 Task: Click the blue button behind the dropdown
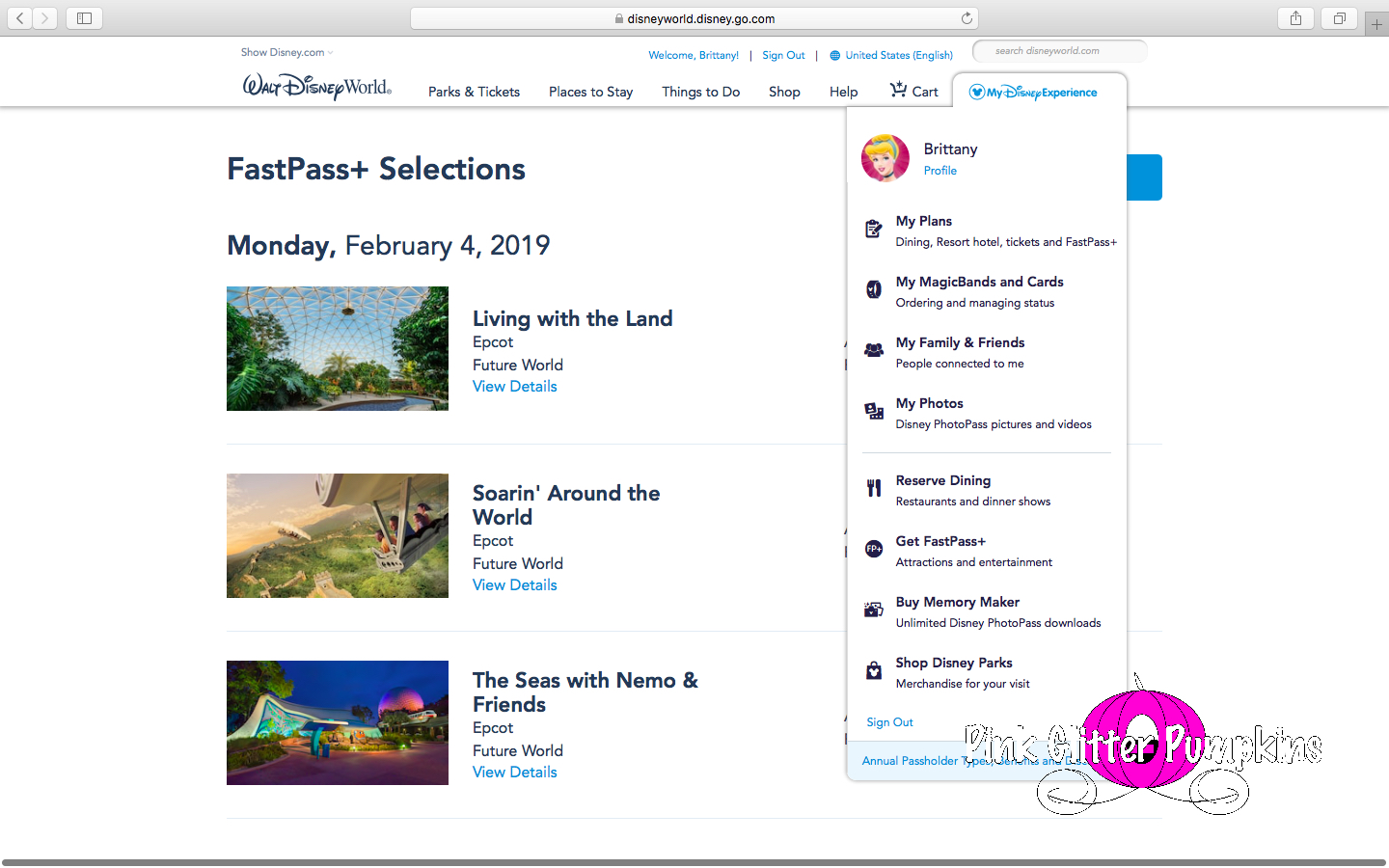coord(1144,177)
